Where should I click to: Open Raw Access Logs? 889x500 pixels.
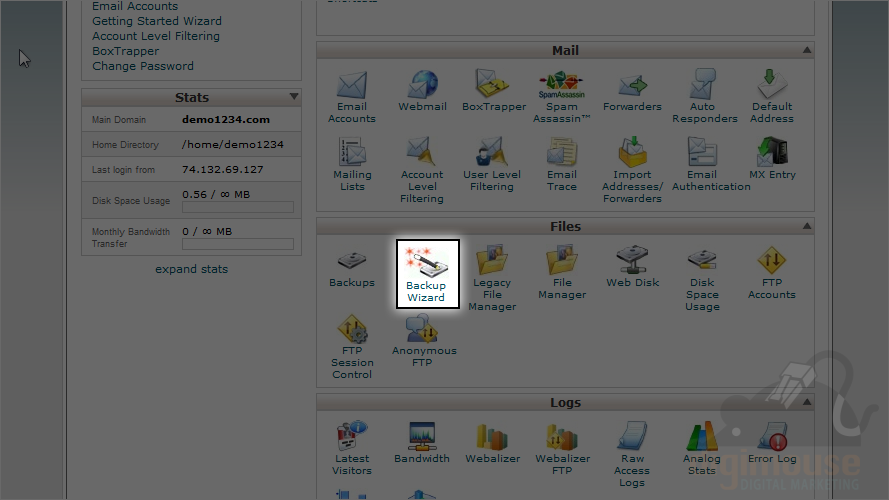(x=632, y=454)
